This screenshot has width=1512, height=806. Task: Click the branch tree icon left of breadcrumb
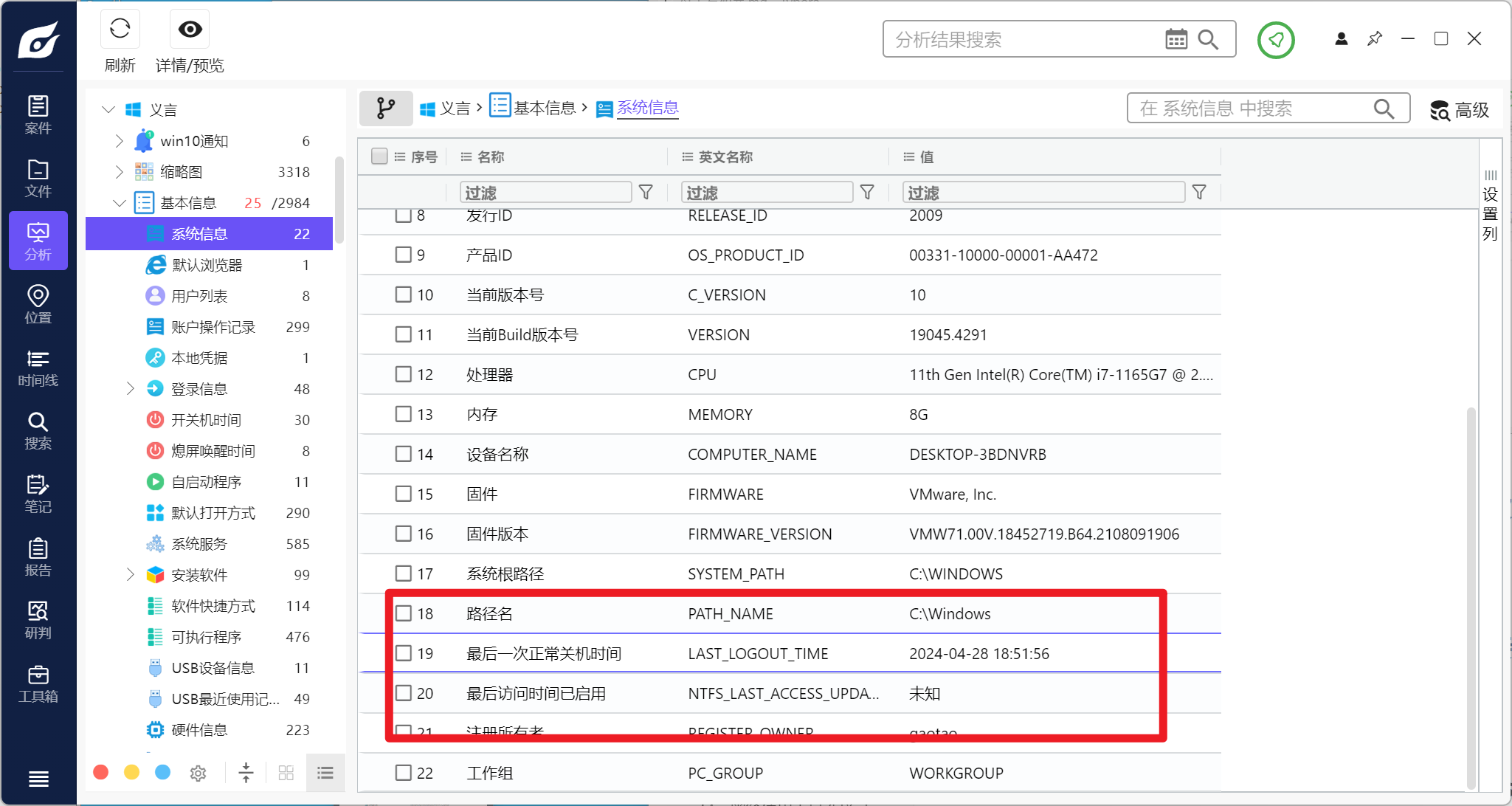click(x=385, y=108)
